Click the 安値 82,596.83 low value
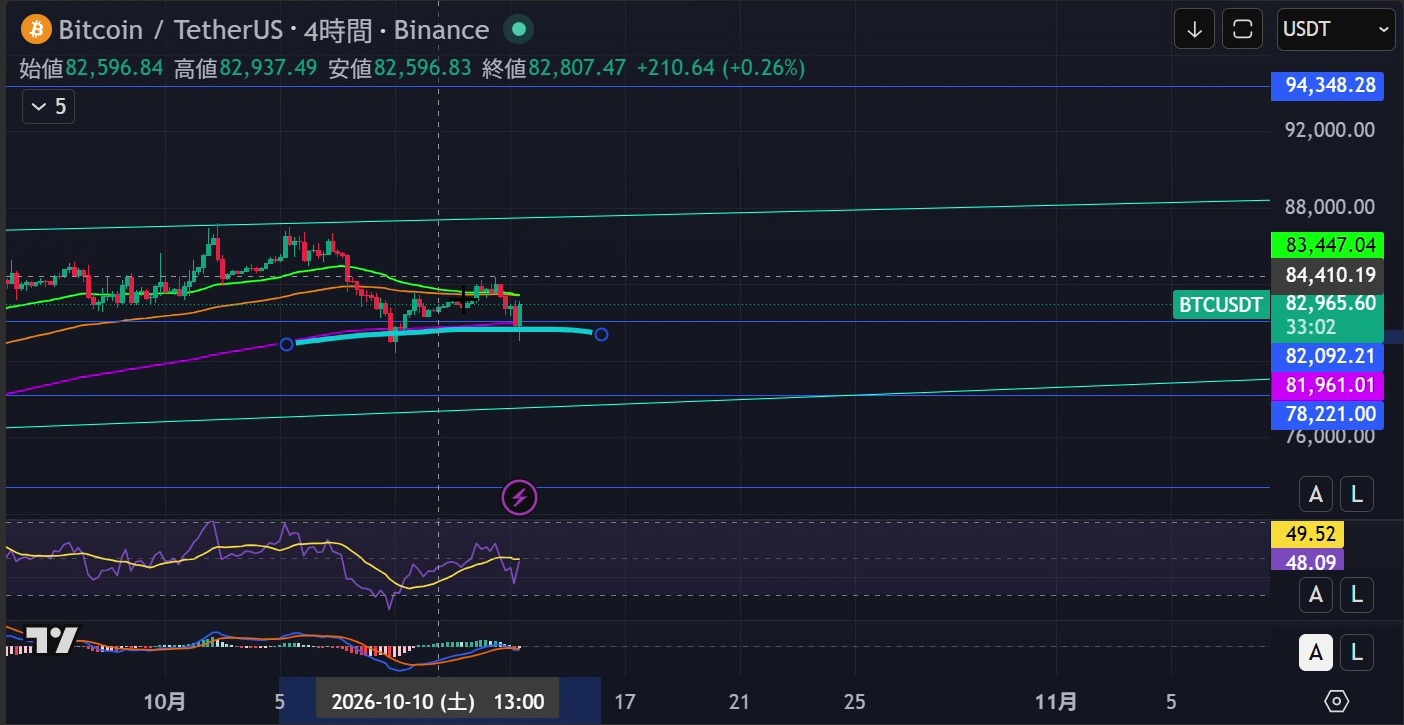Image resolution: width=1404 pixels, height=725 pixels. (x=399, y=68)
